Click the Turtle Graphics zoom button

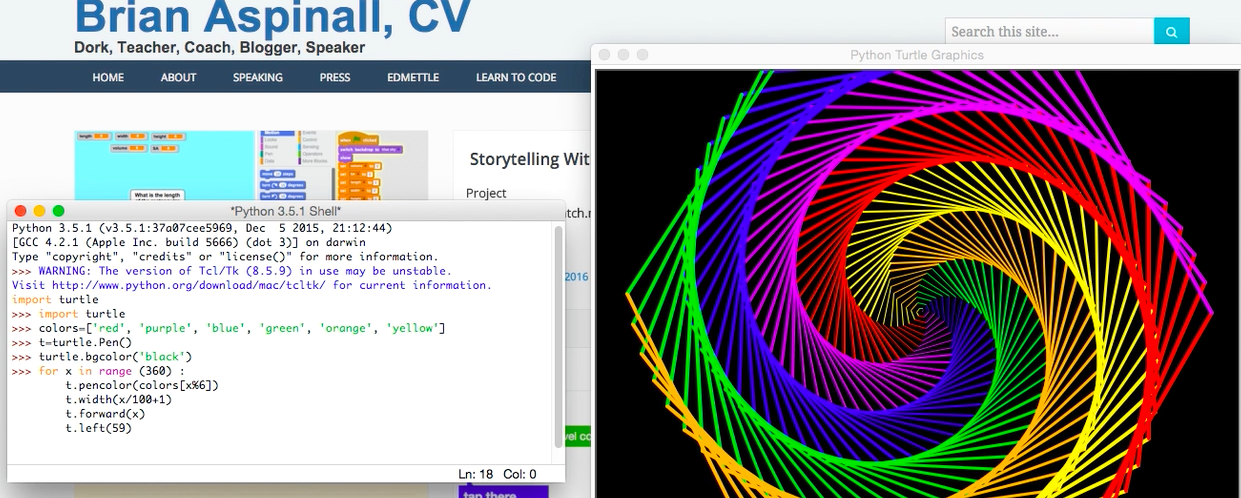pos(642,55)
